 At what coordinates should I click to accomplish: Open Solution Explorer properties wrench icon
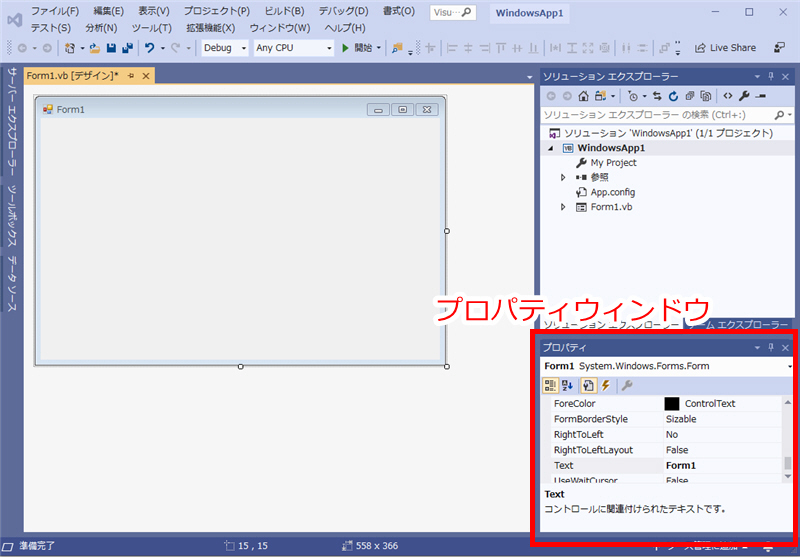[x=744, y=96]
